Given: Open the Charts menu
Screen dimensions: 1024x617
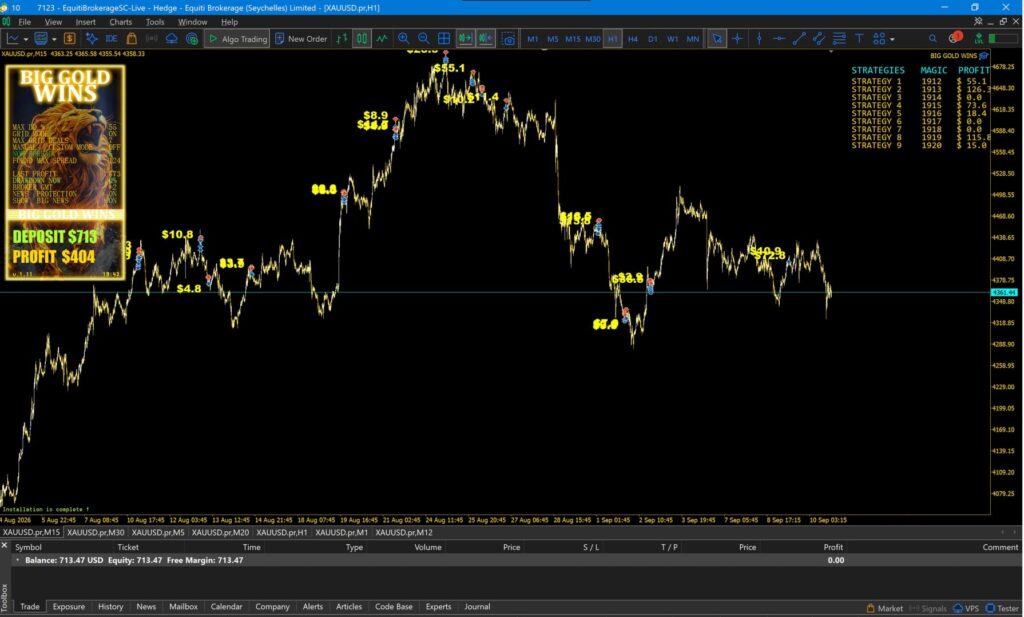Looking at the screenshot, I should coord(121,22).
